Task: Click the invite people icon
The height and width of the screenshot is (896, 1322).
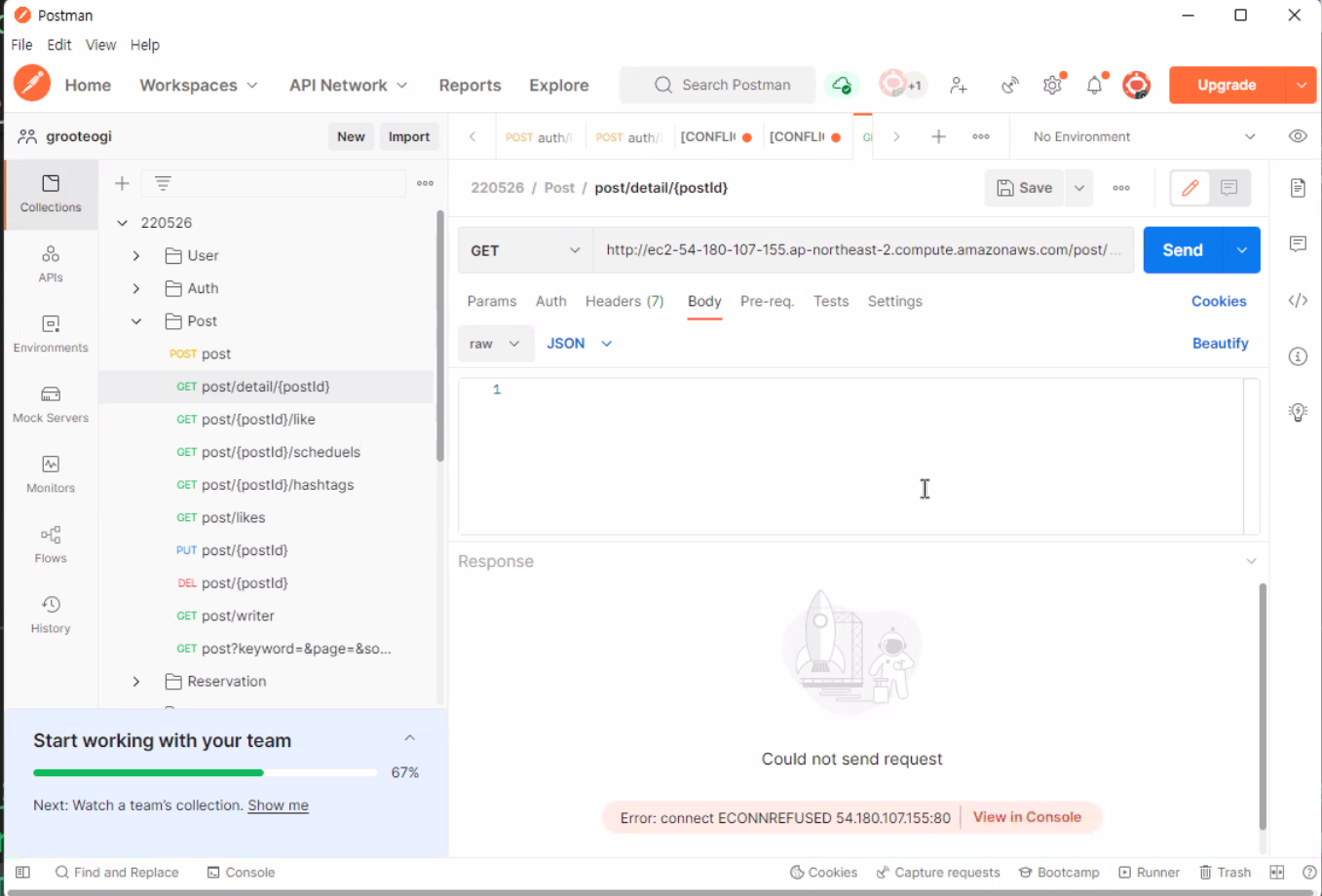Action: (x=959, y=86)
